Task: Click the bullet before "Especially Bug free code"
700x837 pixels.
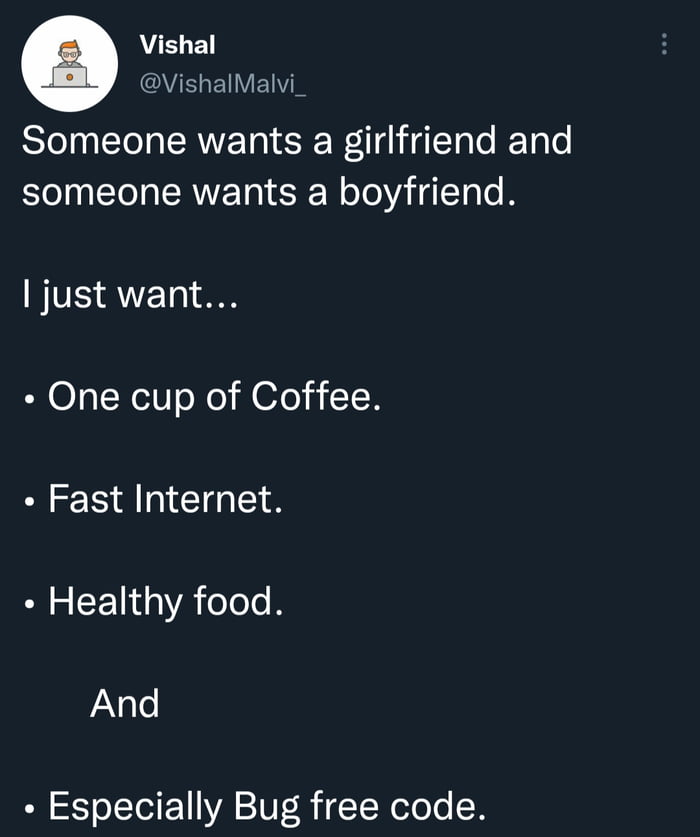Action: point(32,809)
